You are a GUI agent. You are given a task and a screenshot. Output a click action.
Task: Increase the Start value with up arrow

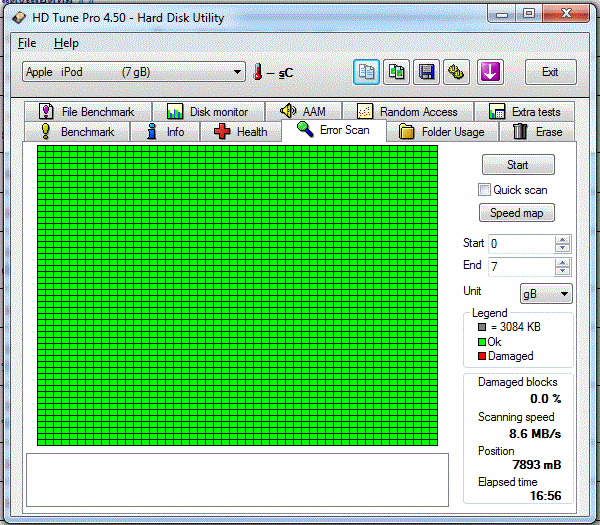click(x=562, y=239)
